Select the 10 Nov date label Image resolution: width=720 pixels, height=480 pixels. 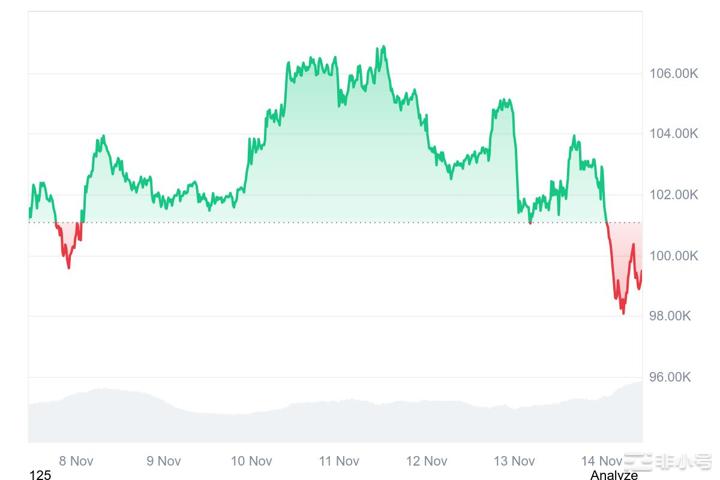(251, 460)
